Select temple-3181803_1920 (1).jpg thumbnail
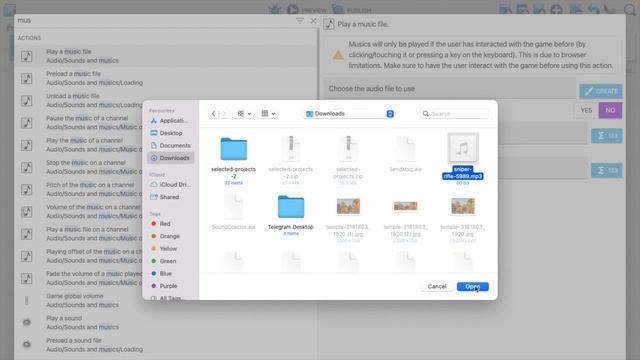Image resolution: width=640 pixels, height=360 pixels. 348,207
